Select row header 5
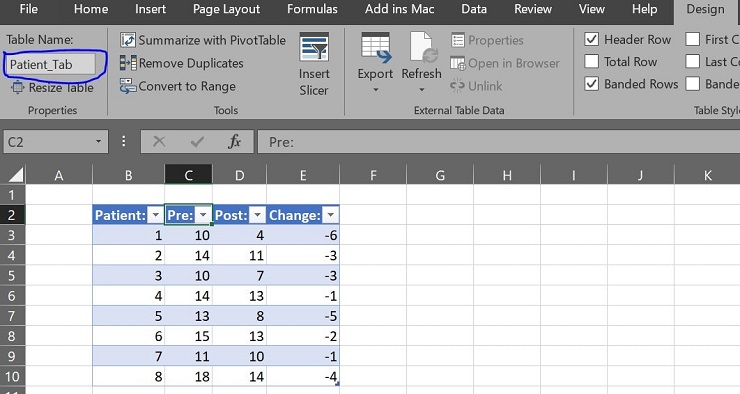 (12, 276)
